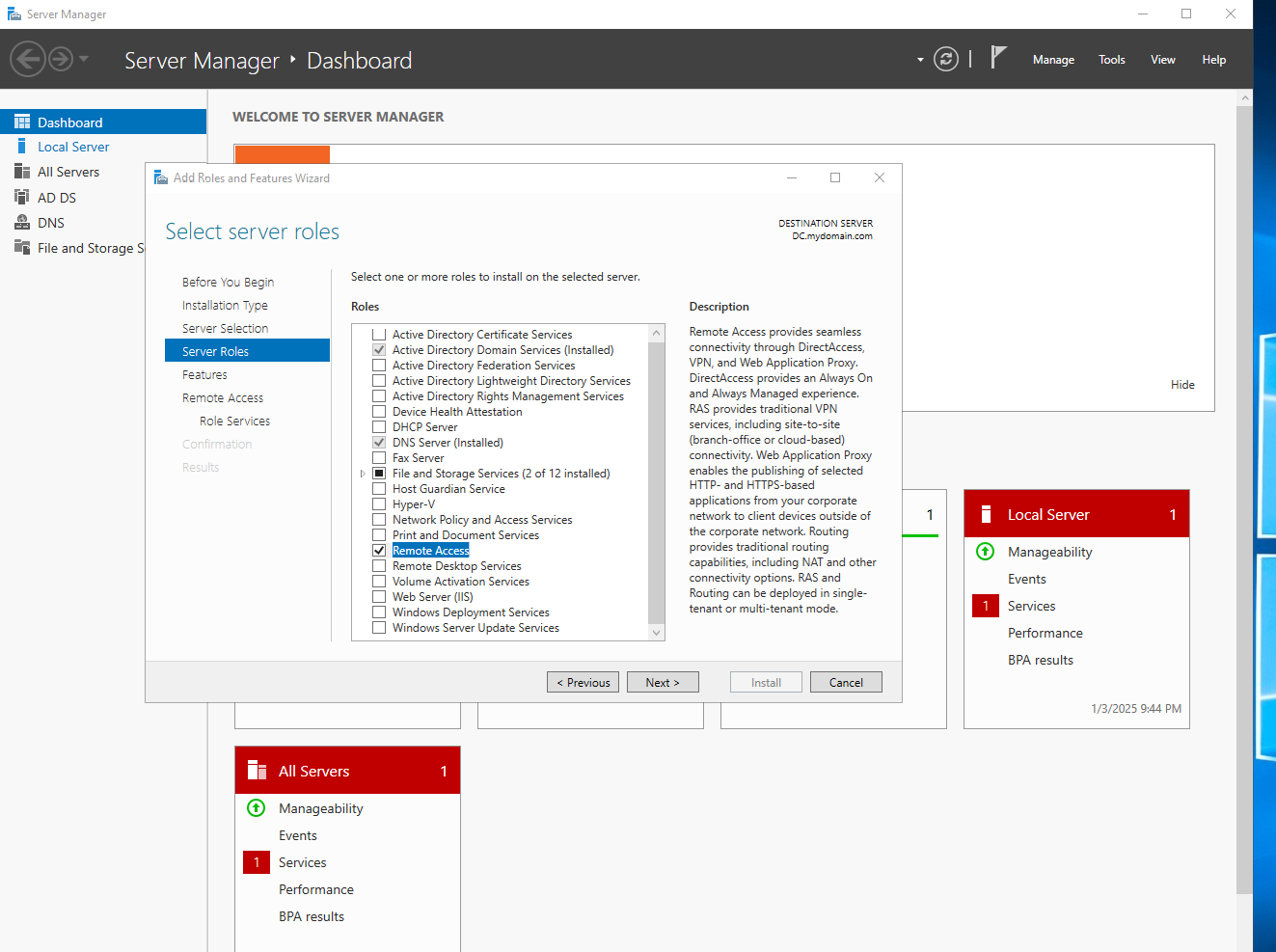The image size is (1276, 952).
Task: Click the roles list scrollbar thumb
Action: click(657, 482)
